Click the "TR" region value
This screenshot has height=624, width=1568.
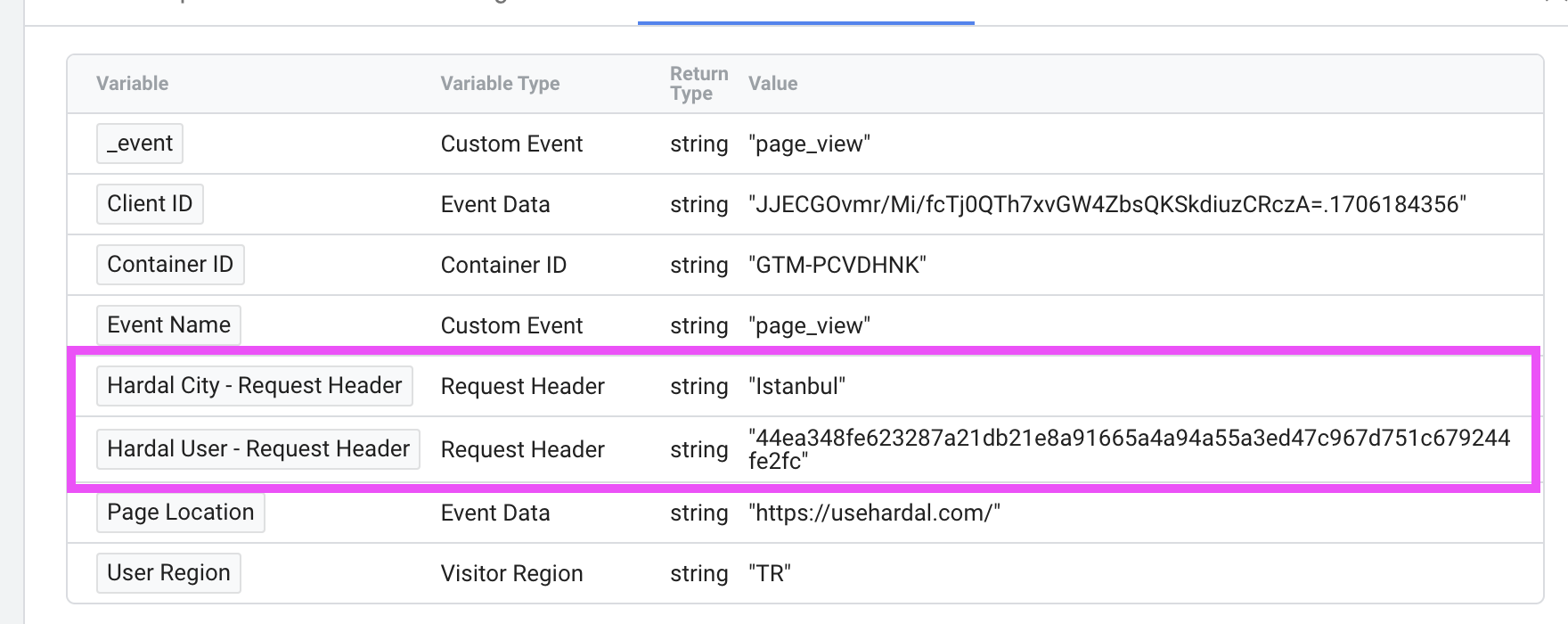[770, 573]
